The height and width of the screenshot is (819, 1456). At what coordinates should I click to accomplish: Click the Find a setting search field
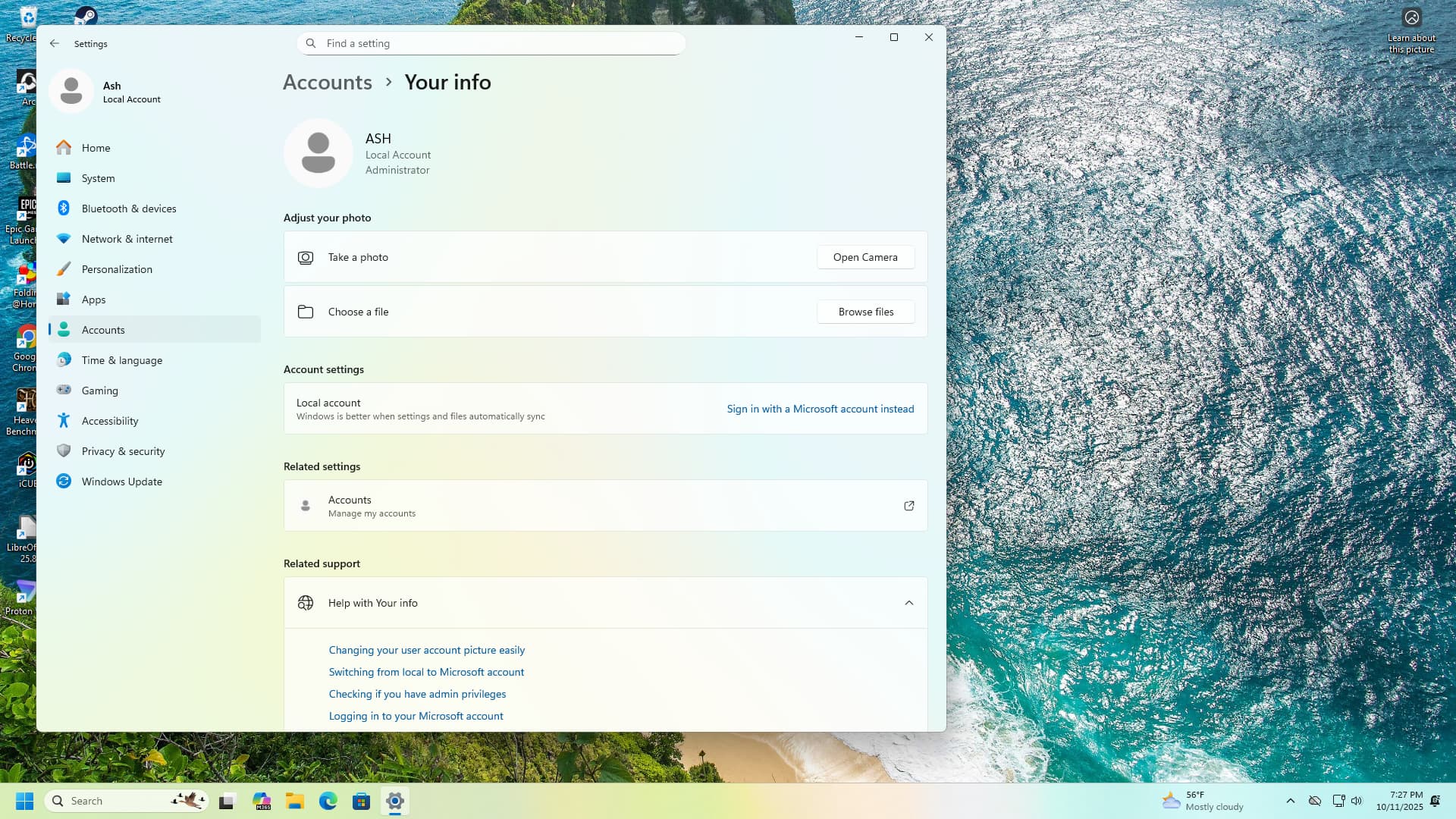[x=491, y=43]
